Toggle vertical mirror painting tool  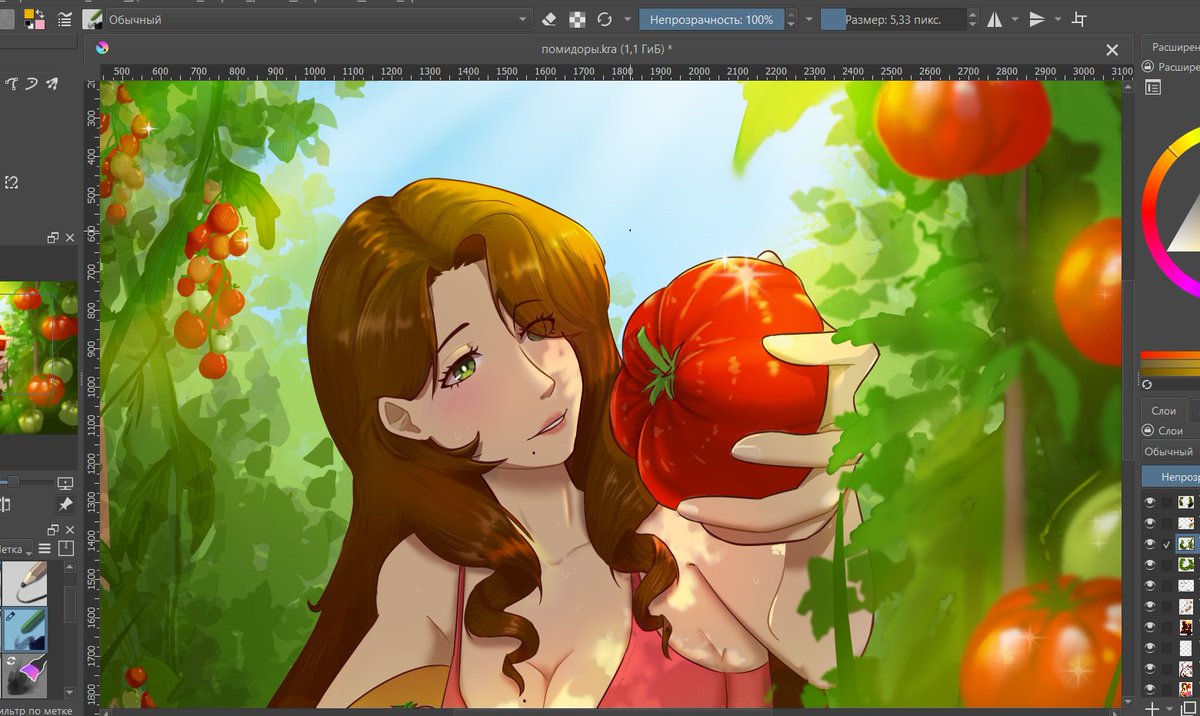[1037, 19]
